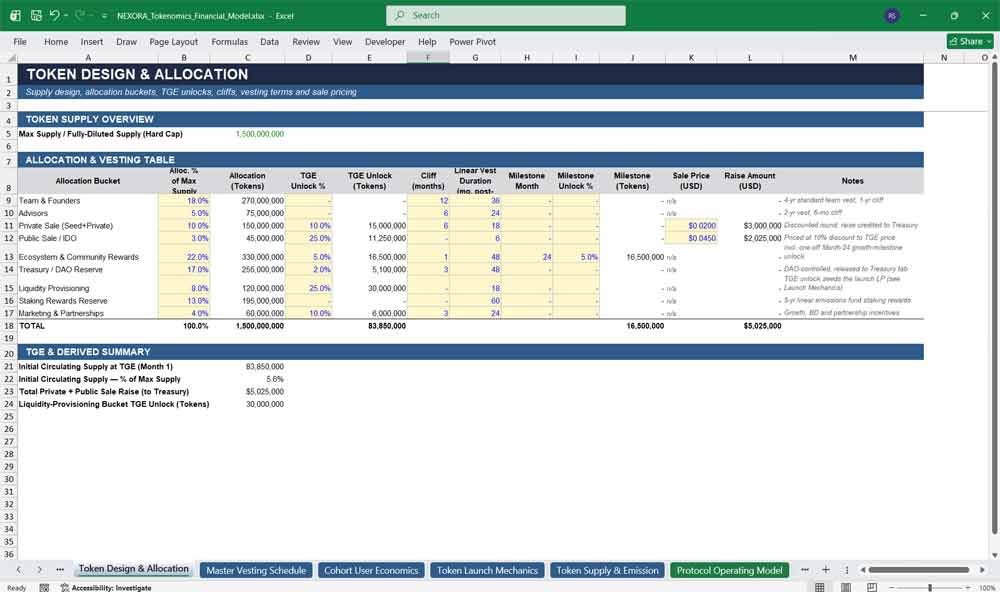Click Accessibility: Investigate in status bar
The height and width of the screenshot is (592, 1000).
pyautogui.click(x=106, y=588)
